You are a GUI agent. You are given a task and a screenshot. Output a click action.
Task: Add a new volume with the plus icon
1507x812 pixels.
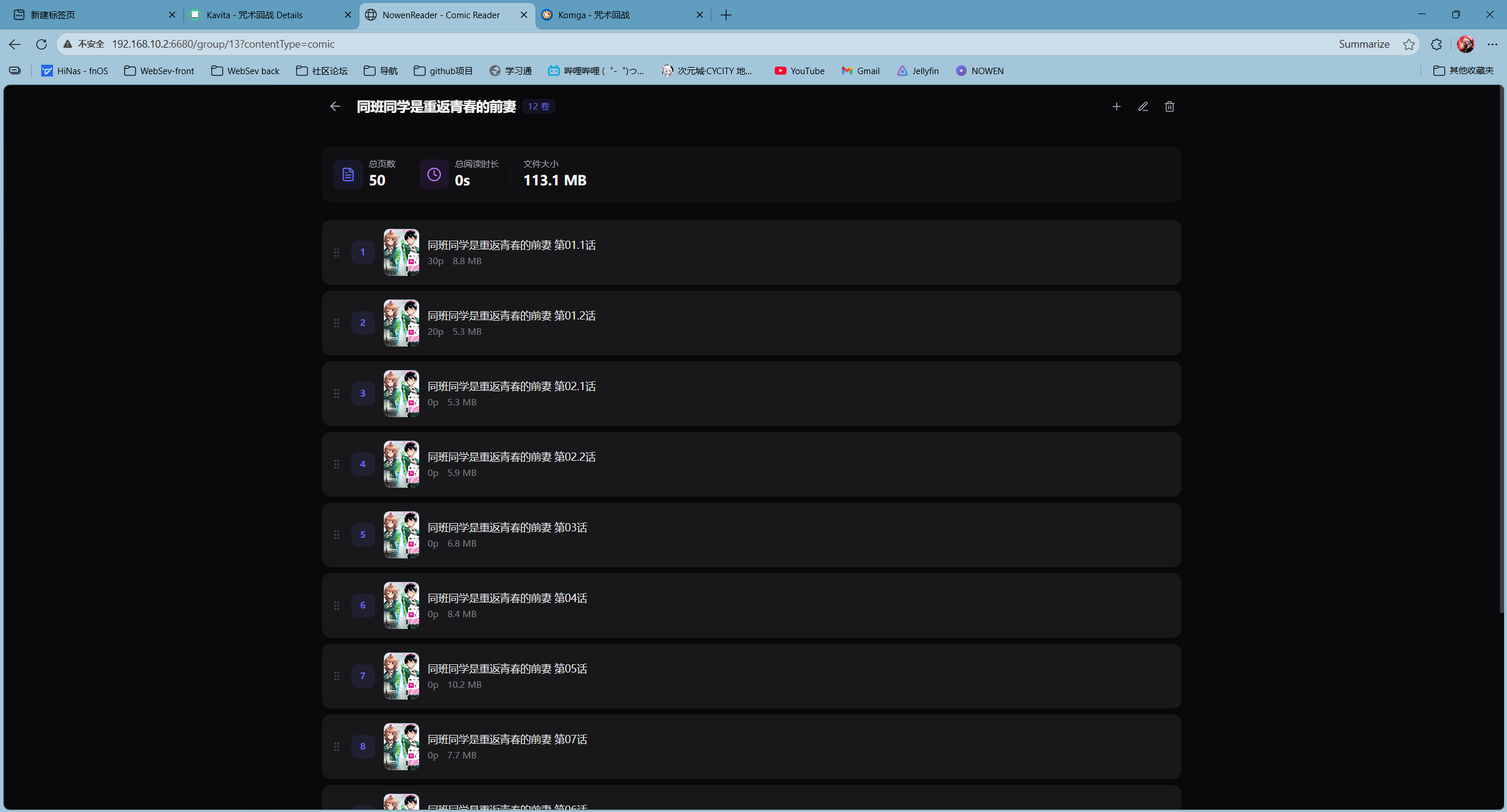tap(1117, 107)
